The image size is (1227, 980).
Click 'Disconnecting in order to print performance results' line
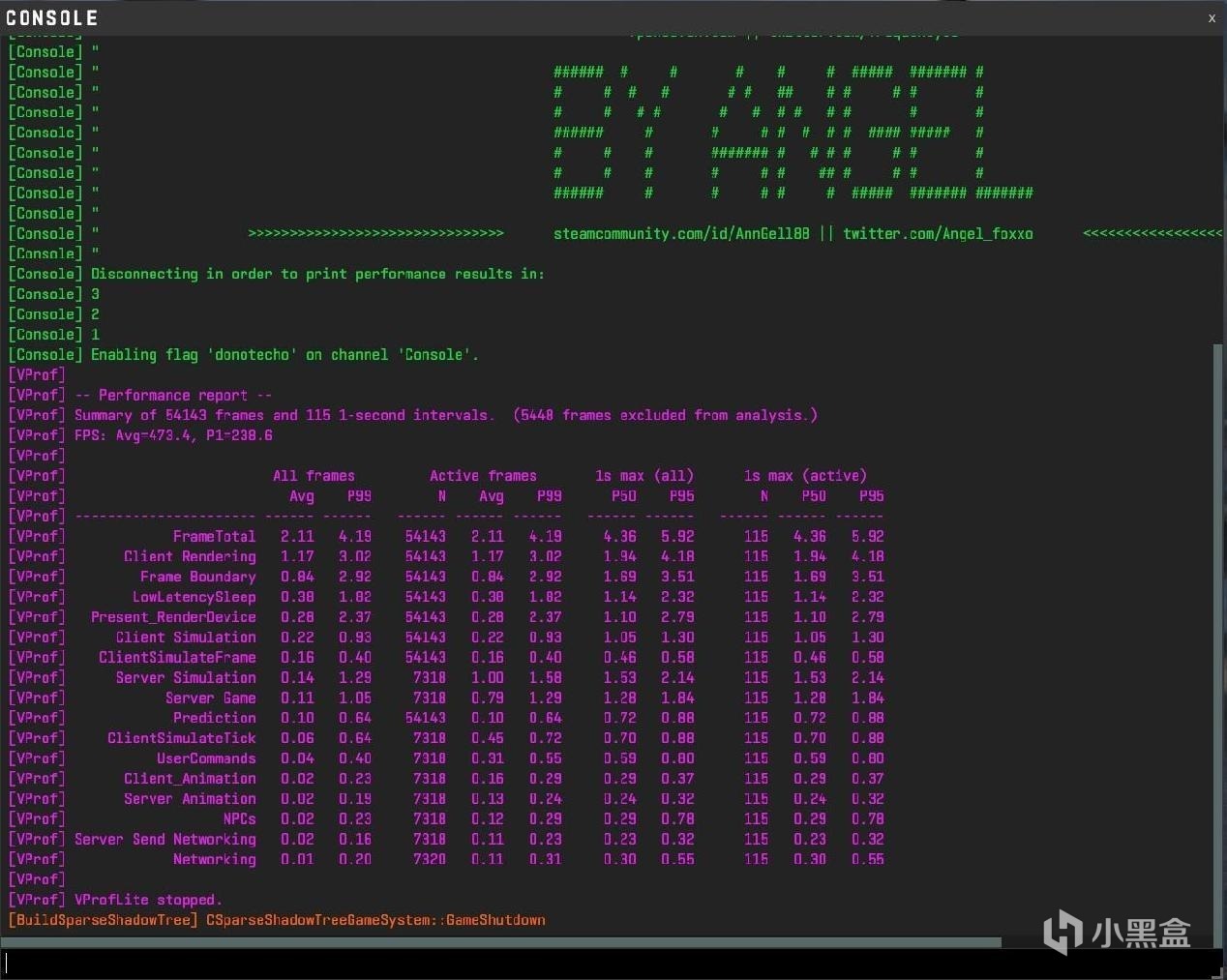tap(276, 274)
